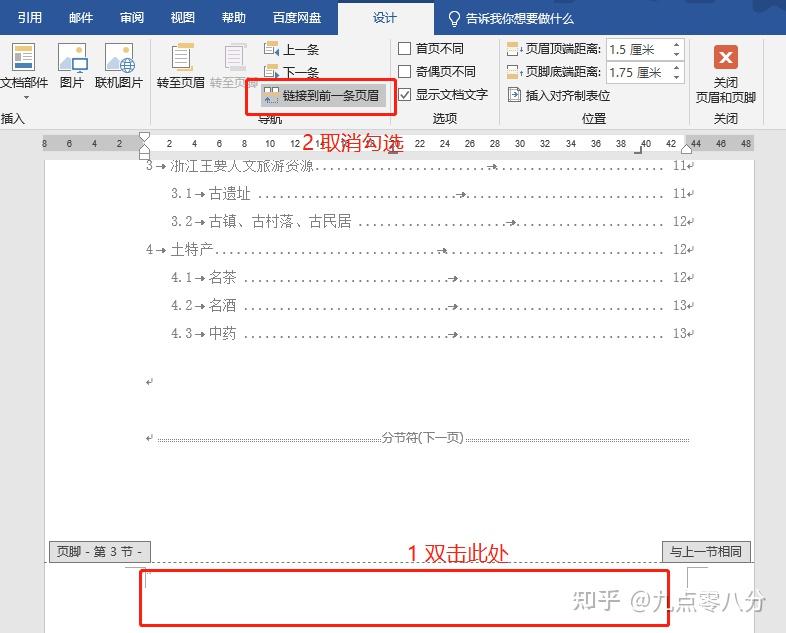Image resolution: width=786 pixels, height=633 pixels.
Task: Toggle 链接到前一条页眉 link to previous
Action: pyautogui.click(x=322, y=95)
